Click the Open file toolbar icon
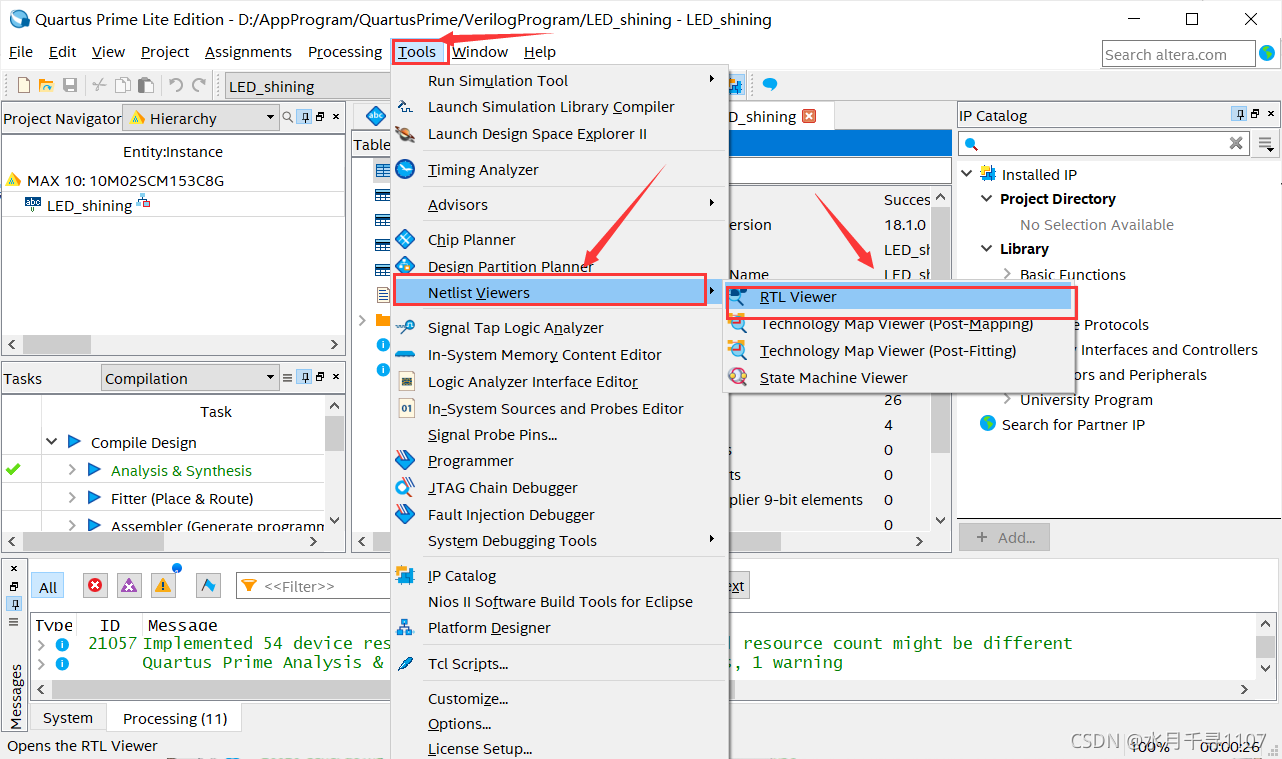Viewport: 1282px width, 759px height. (x=46, y=86)
